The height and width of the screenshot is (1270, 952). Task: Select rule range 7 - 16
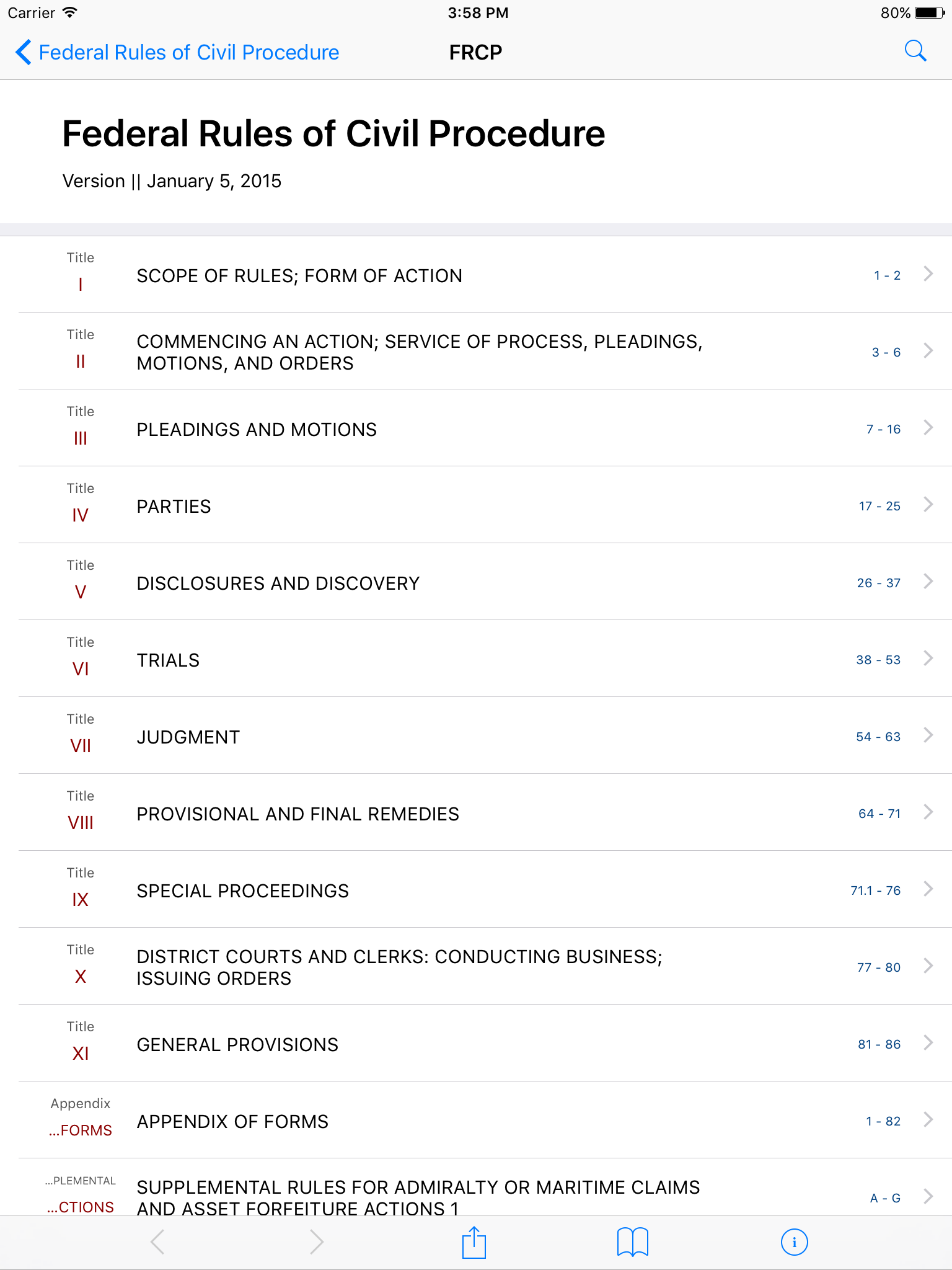pos(884,429)
